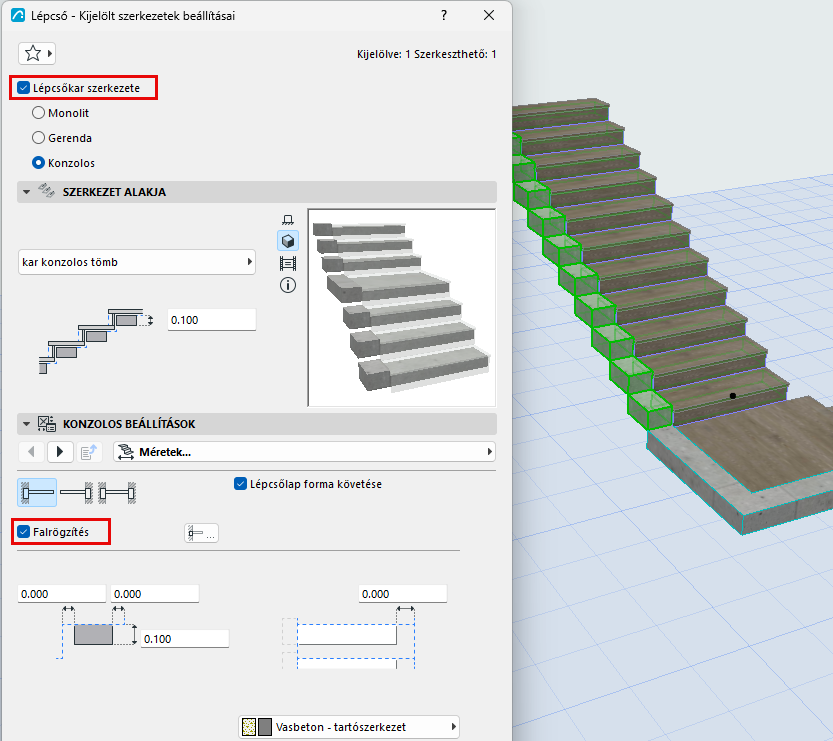Edit the left offset 0.000 field
This screenshot has height=741, width=833.
click(x=62, y=594)
